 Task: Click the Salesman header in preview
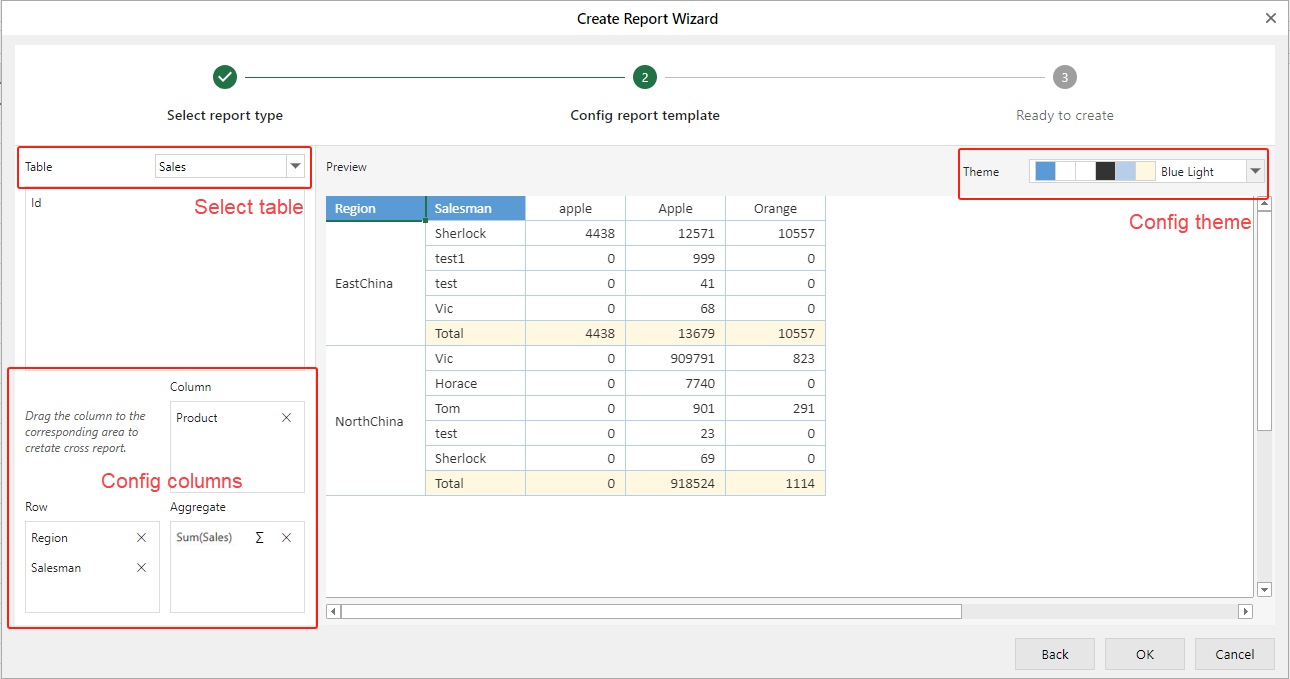[476, 208]
